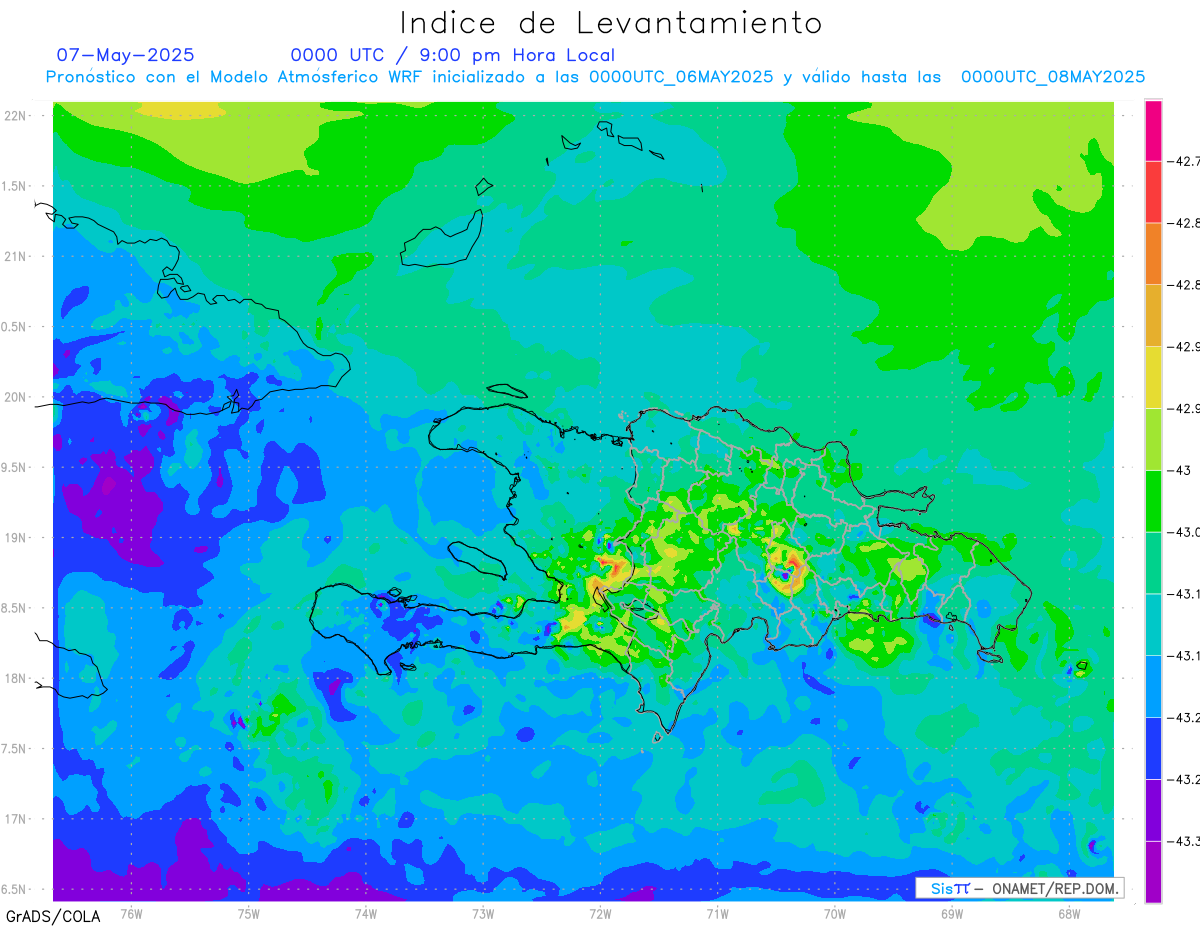Select the bright yellow legend swatch
1200x927 pixels.
point(1153,377)
